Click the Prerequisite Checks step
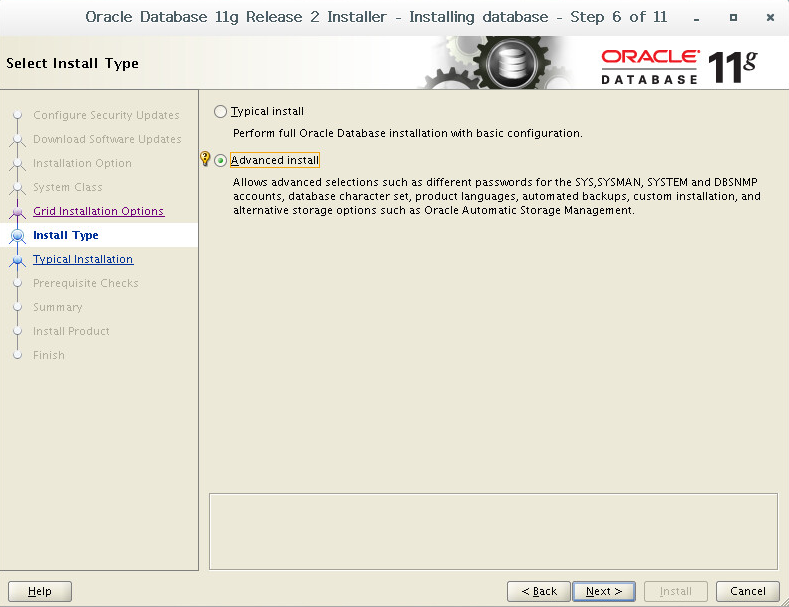 (x=86, y=283)
